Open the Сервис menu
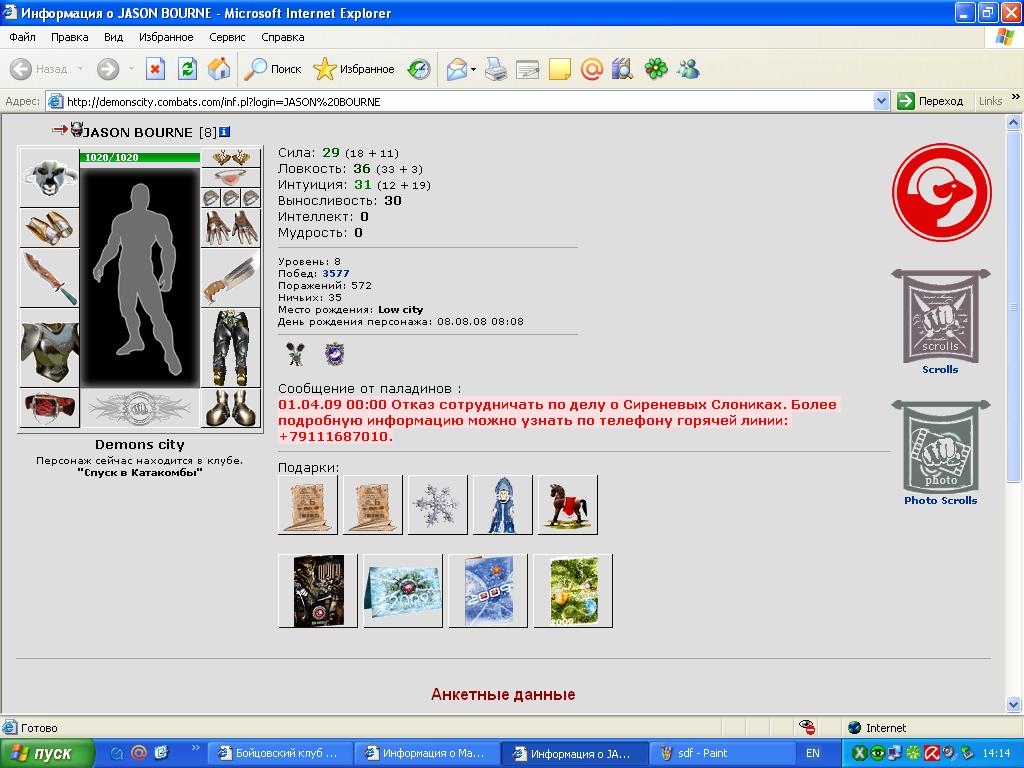 point(227,37)
